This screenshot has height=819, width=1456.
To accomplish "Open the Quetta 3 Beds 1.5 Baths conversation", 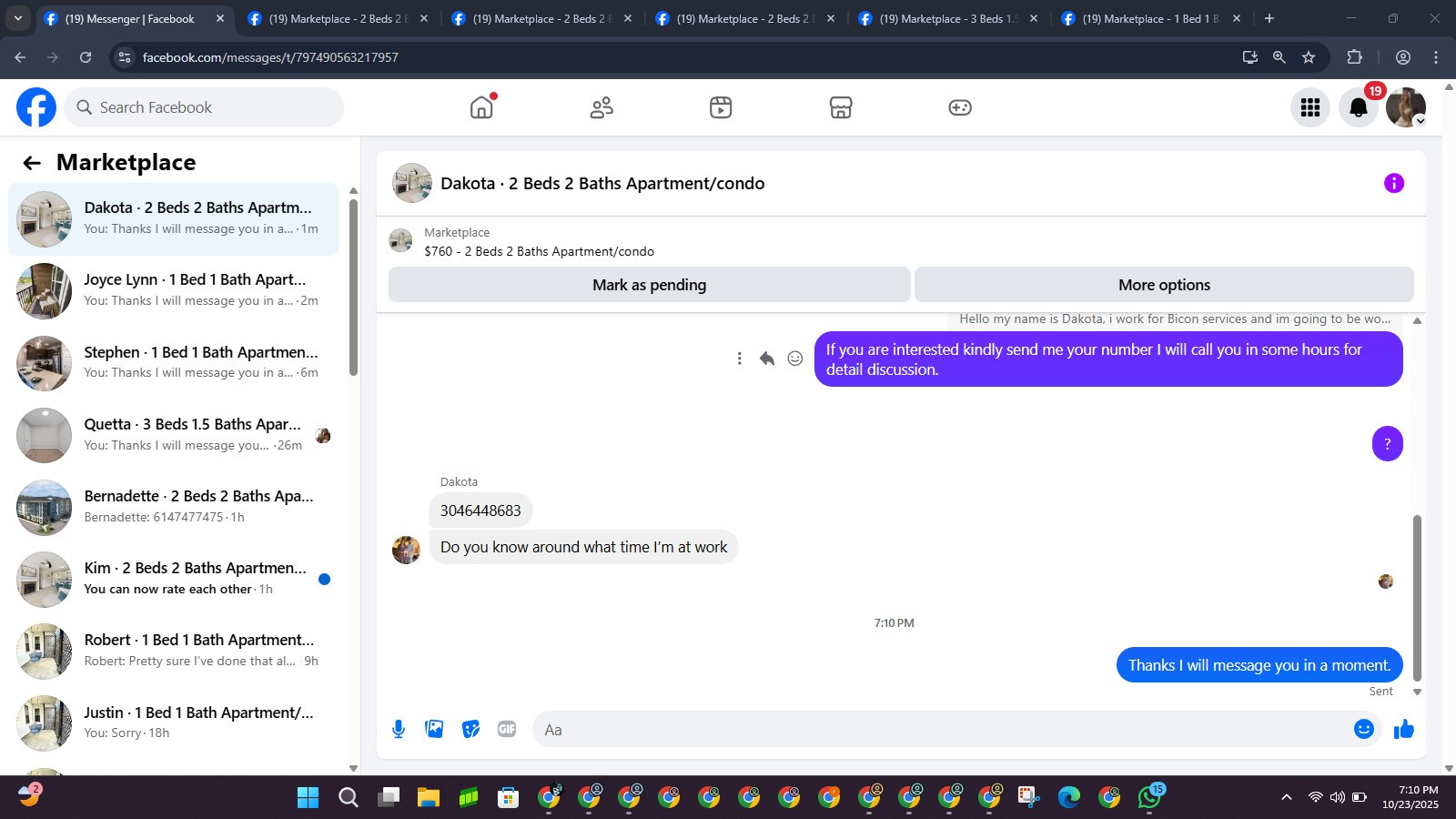I will click(x=173, y=435).
